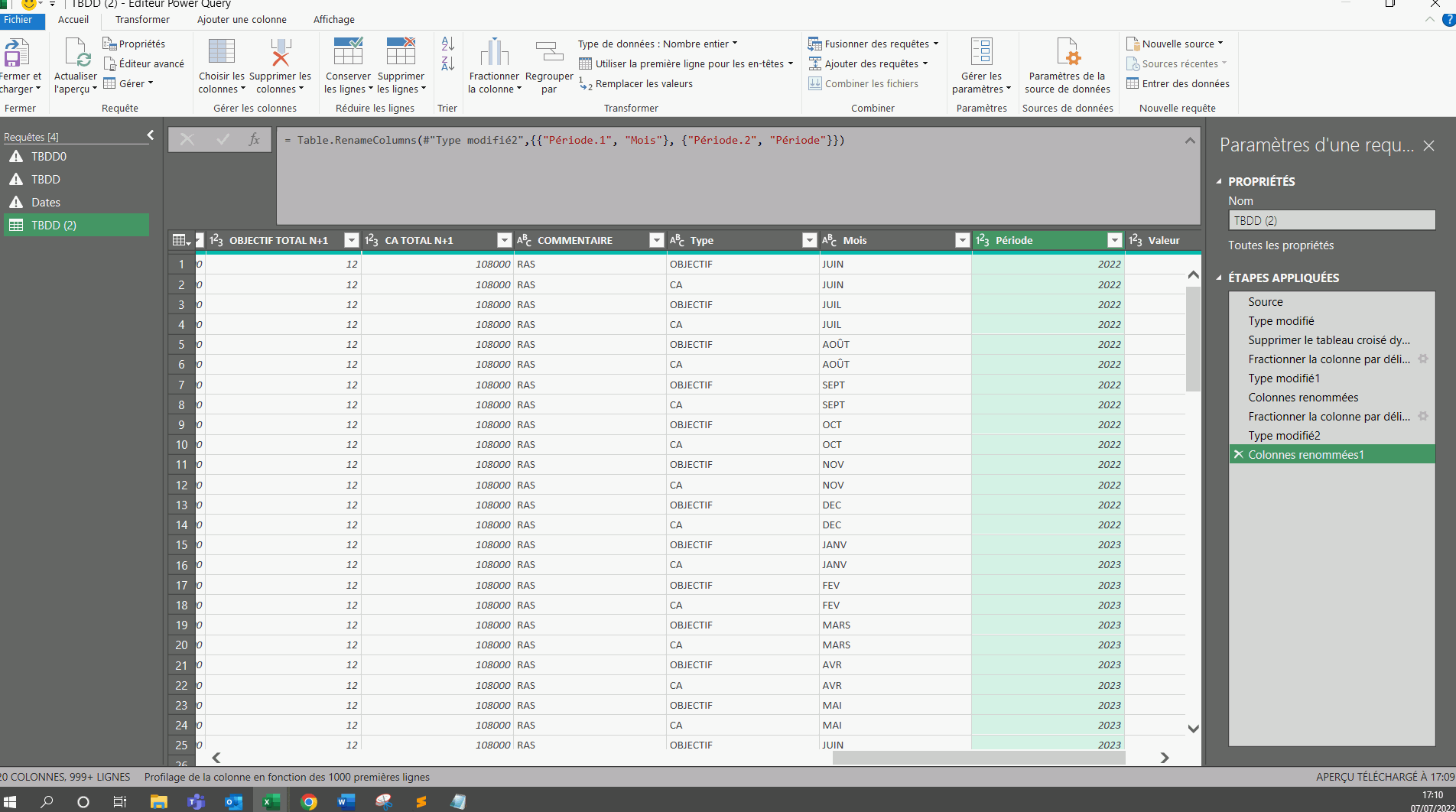Click the Actualiser l'aperçu icon

pyautogui.click(x=76, y=54)
